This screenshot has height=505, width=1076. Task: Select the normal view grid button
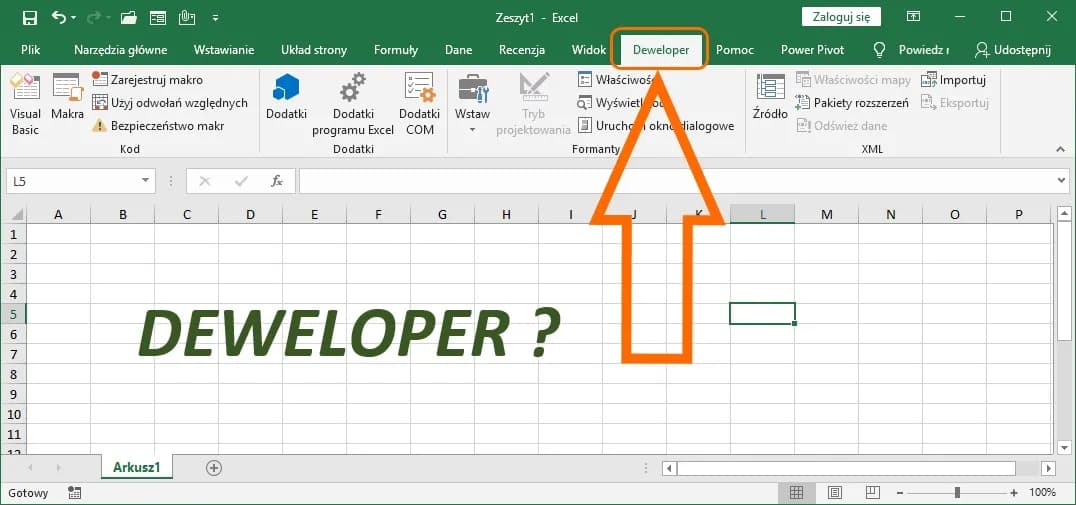(x=796, y=492)
